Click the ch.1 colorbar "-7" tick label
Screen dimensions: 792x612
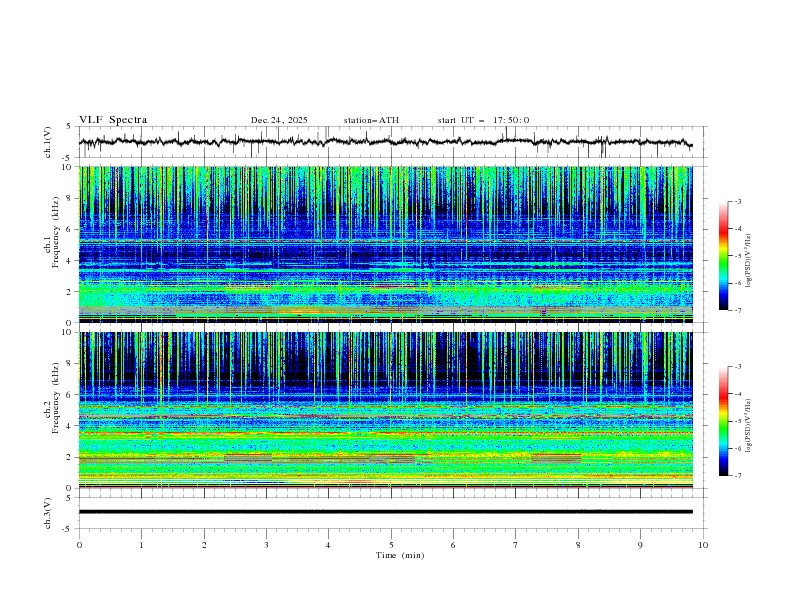738,310
